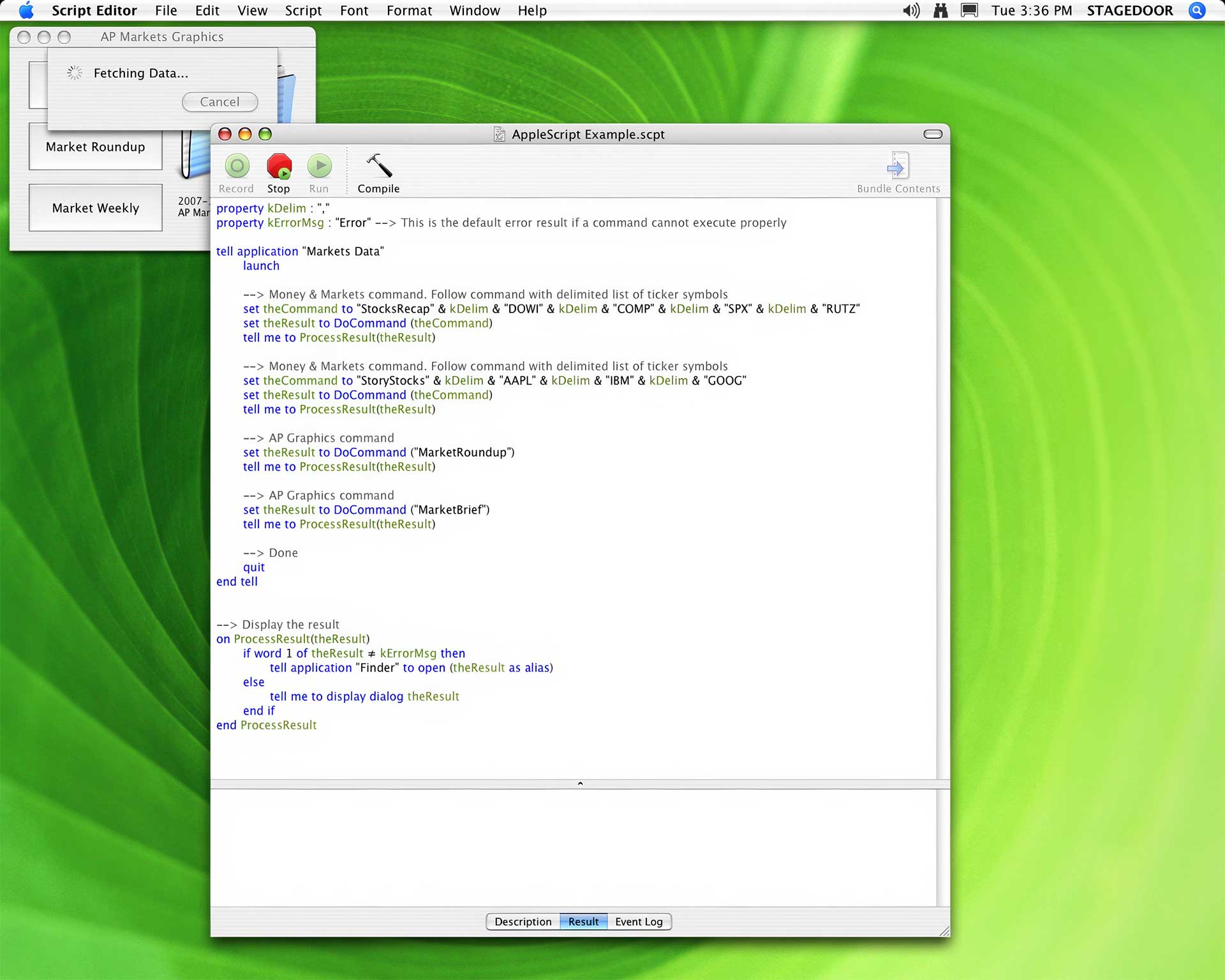Switch to the Result tab

583,921
